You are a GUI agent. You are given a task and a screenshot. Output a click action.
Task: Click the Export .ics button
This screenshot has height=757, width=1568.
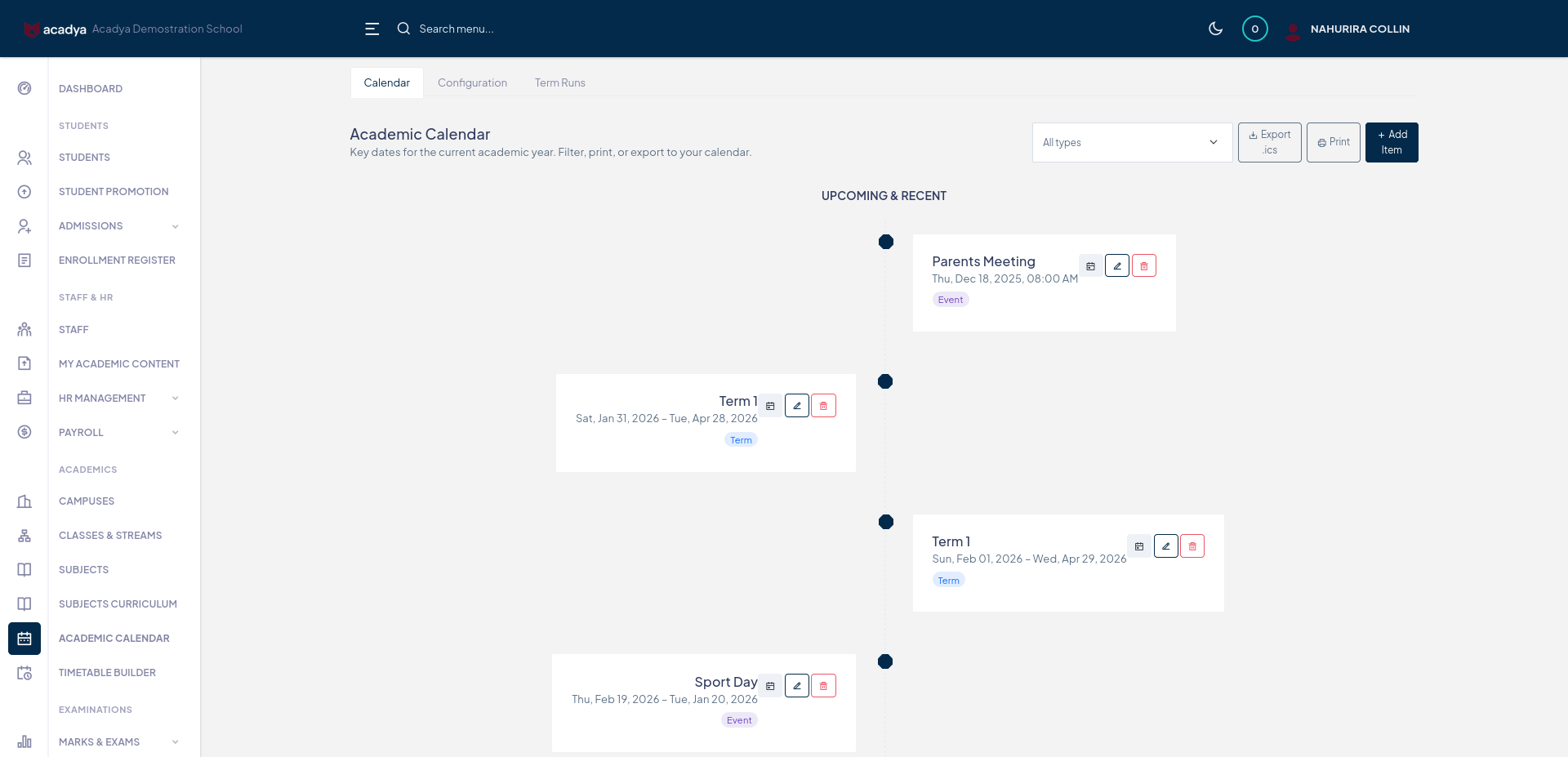pyautogui.click(x=1269, y=142)
